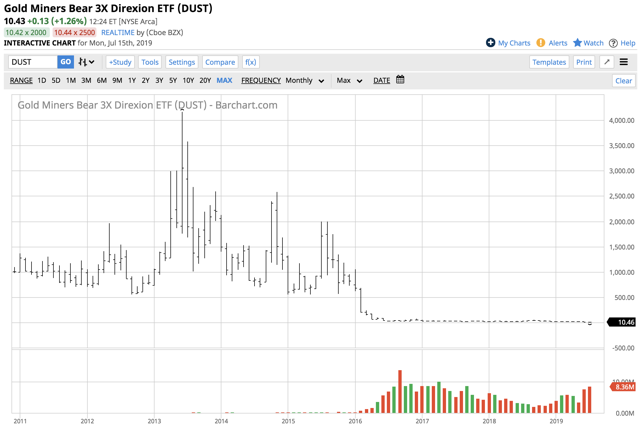Click the Print button
The width and height of the screenshot is (640, 425).
584,62
